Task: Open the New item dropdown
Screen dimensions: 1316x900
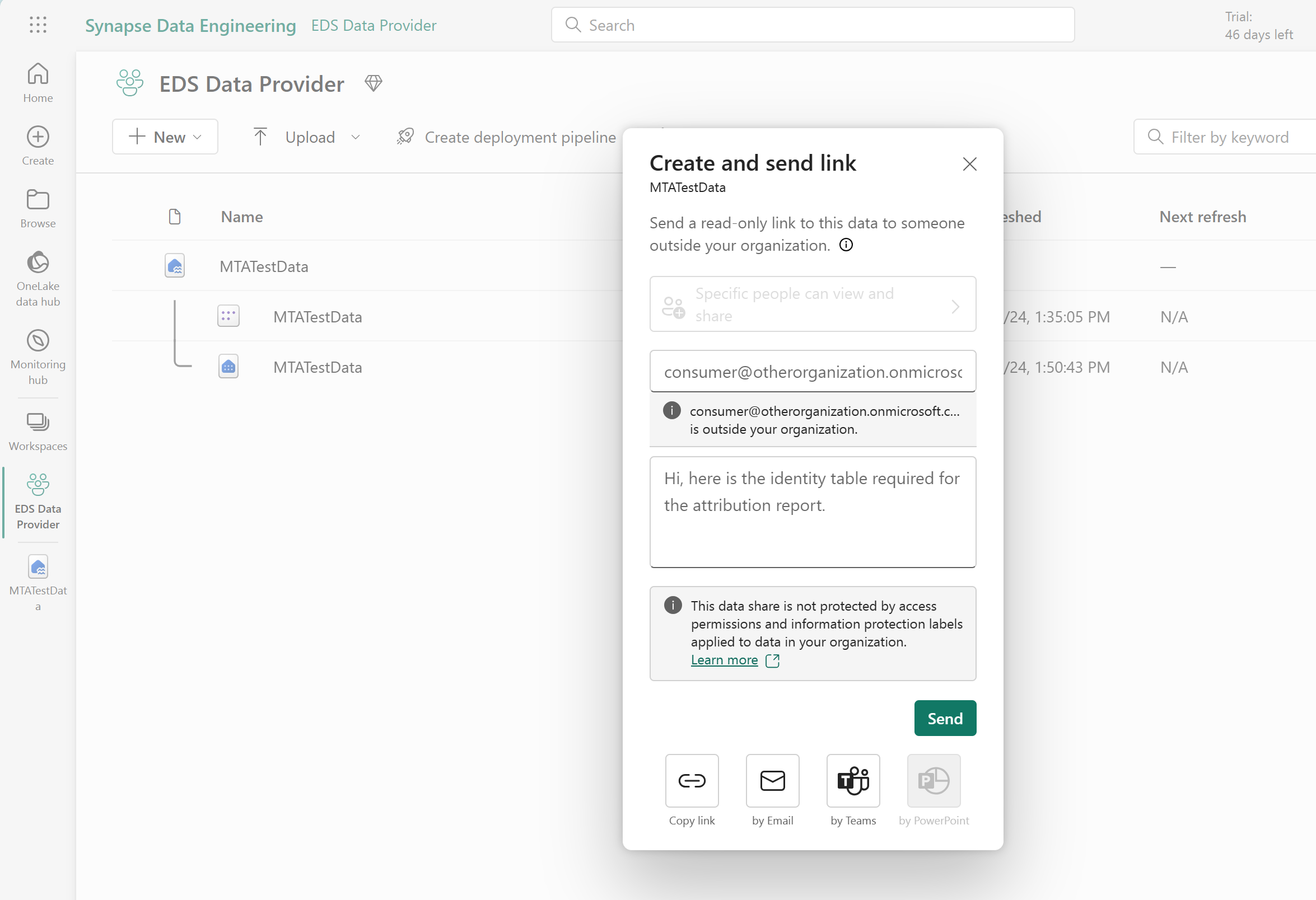Action: [x=165, y=137]
